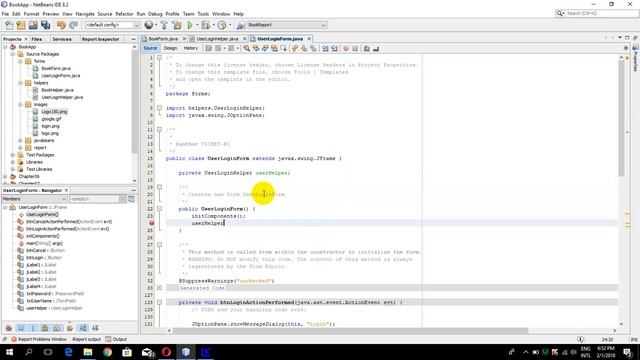Open the Output window button in status bar
This screenshot has height=360, width=640.
tap(116, 340)
